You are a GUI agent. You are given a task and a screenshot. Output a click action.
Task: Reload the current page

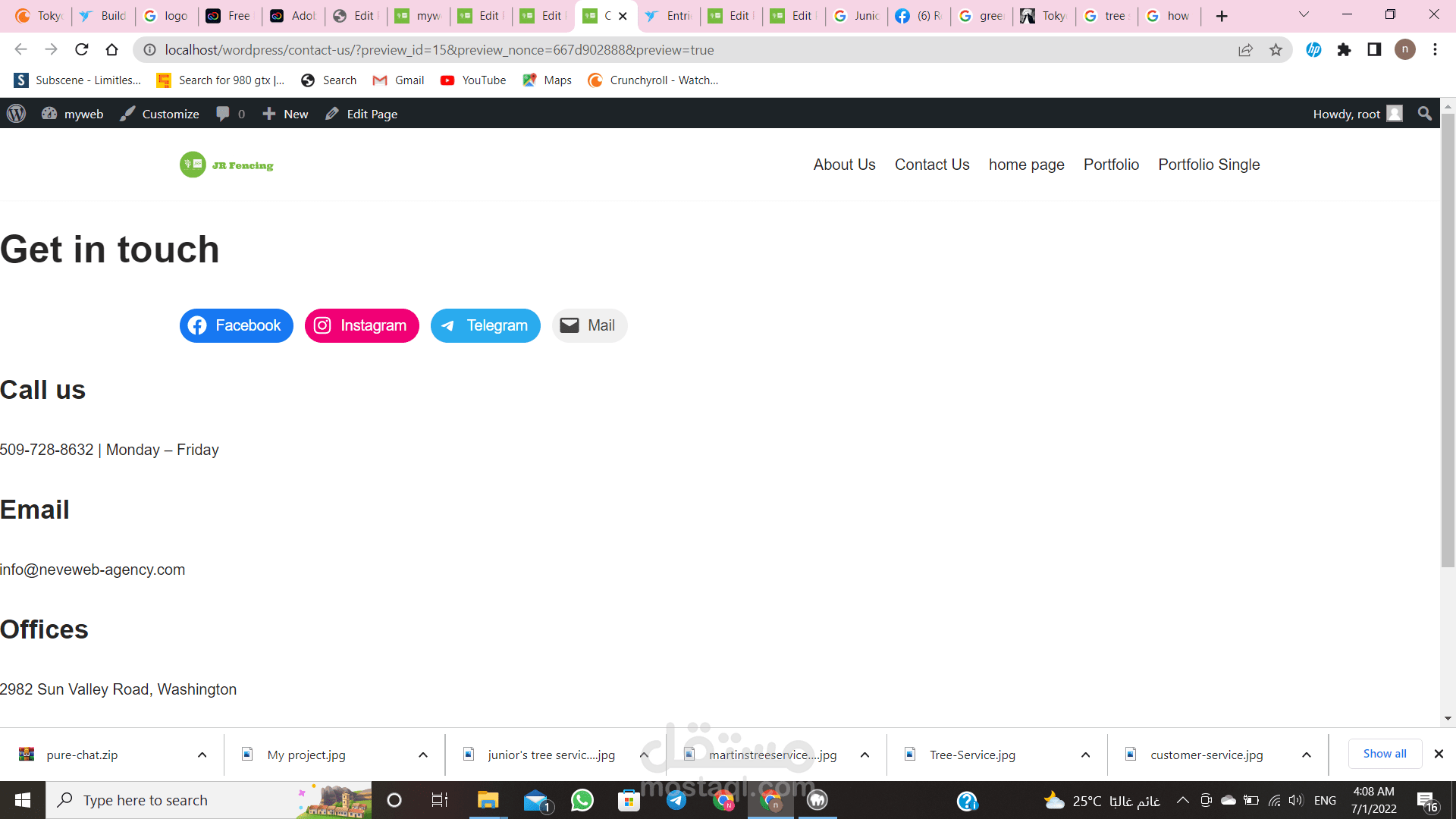coord(82,50)
